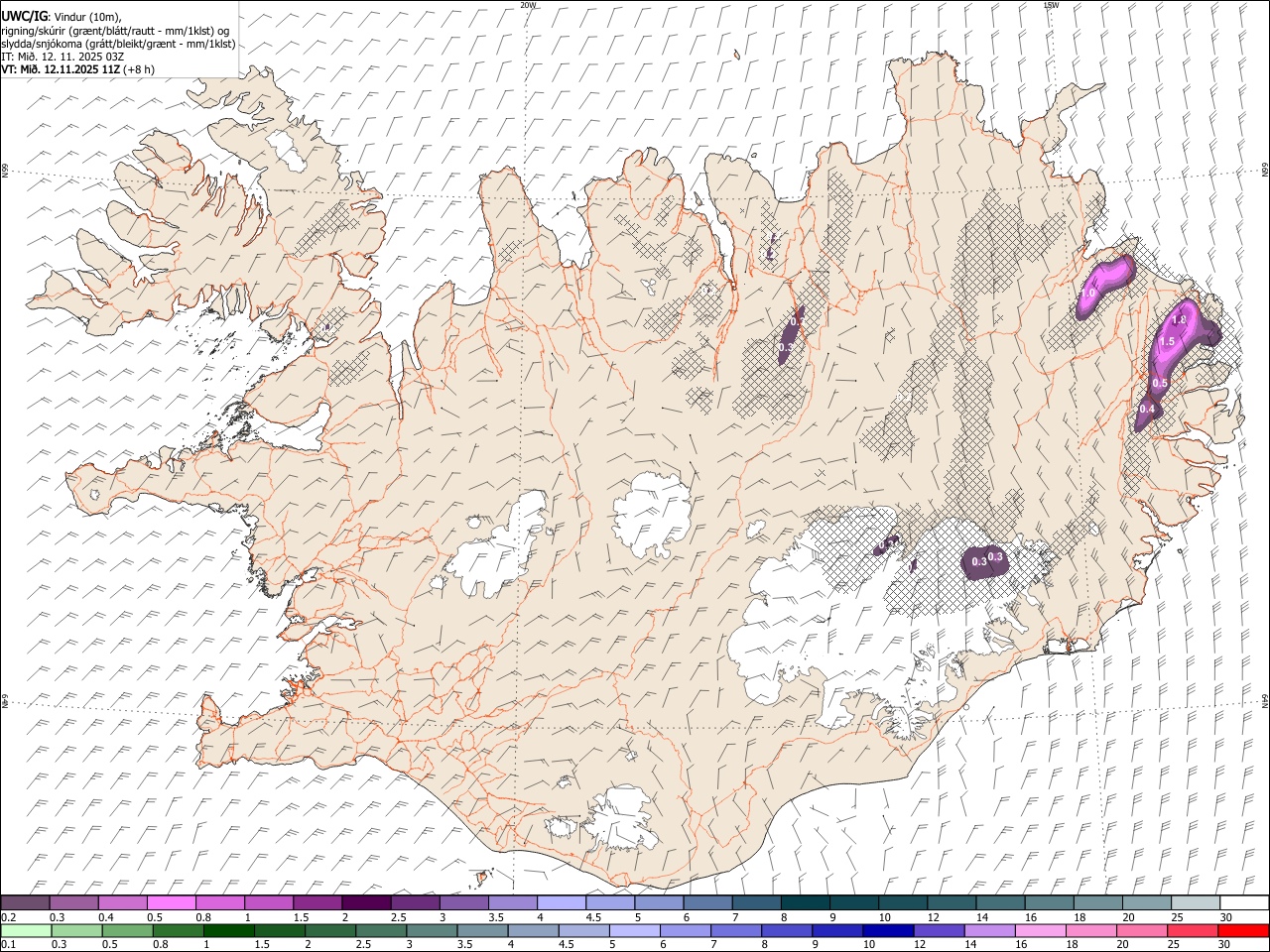Select the IT: Mið. 12. 11. 2025 03Z line
1270x952 pixels.
pyautogui.click(x=63, y=57)
